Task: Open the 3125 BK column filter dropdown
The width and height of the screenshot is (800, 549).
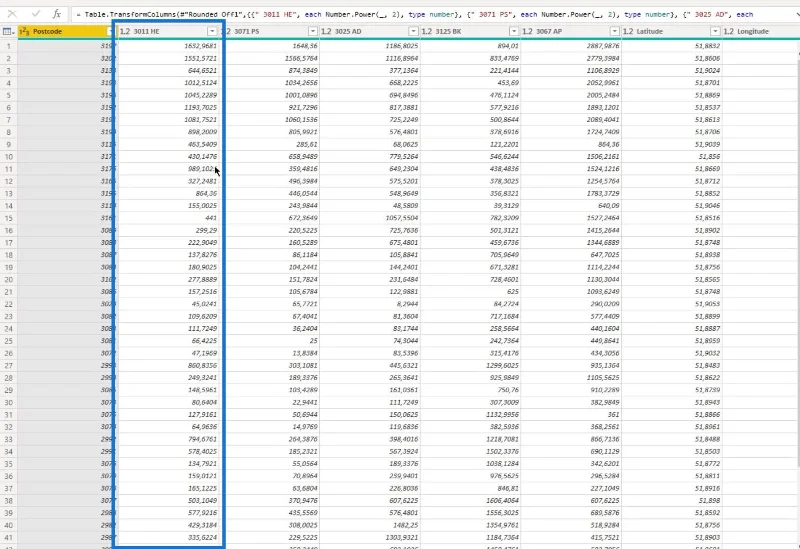Action: pos(514,32)
